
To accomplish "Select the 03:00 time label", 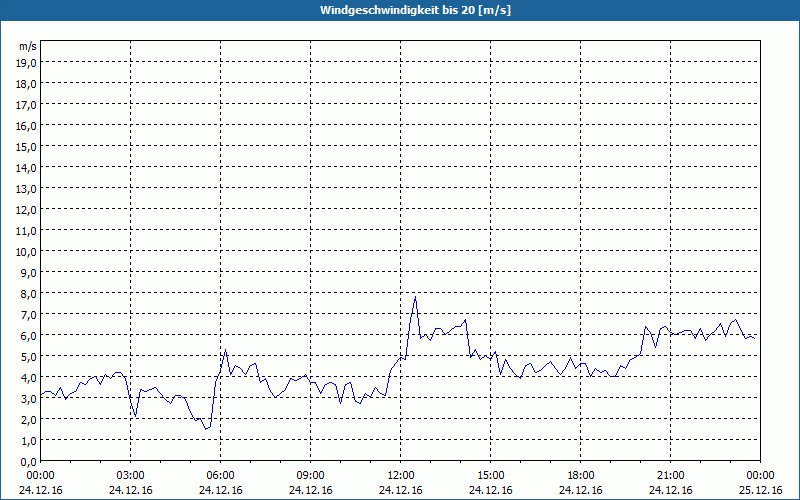I will 131,476.
